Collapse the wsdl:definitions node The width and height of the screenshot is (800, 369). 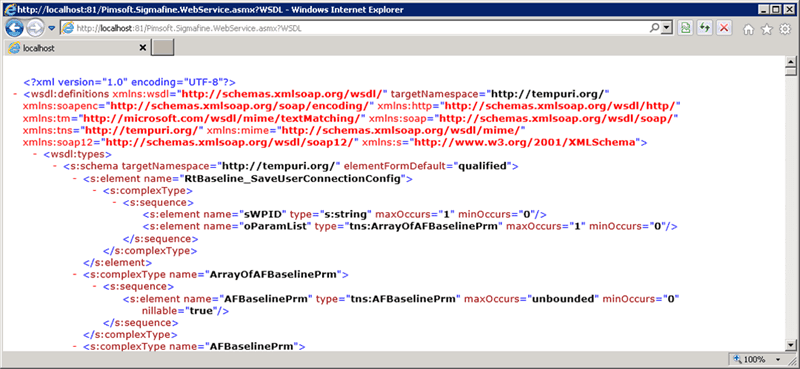15,94
